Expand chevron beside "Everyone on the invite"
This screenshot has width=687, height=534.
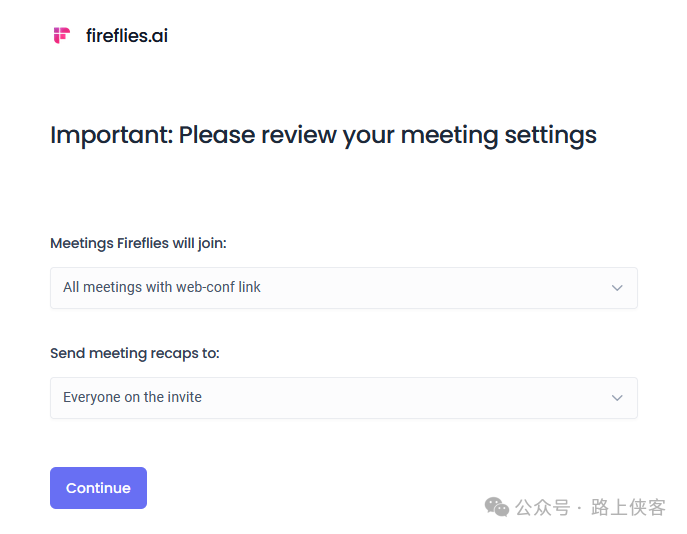[x=617, y=398]
